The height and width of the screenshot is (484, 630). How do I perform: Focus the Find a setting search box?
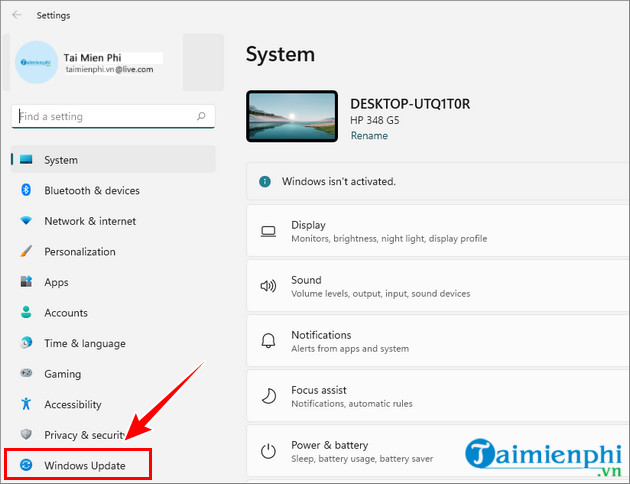(x=113, y=116)
